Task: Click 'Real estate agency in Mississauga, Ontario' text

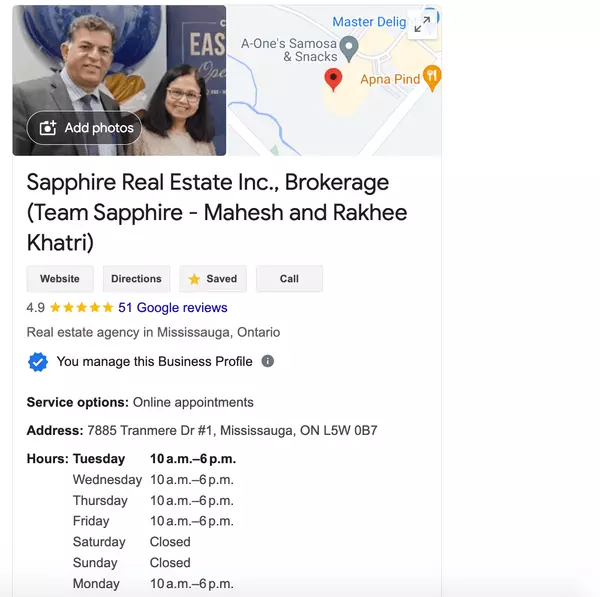Action: tap(153, 332)
